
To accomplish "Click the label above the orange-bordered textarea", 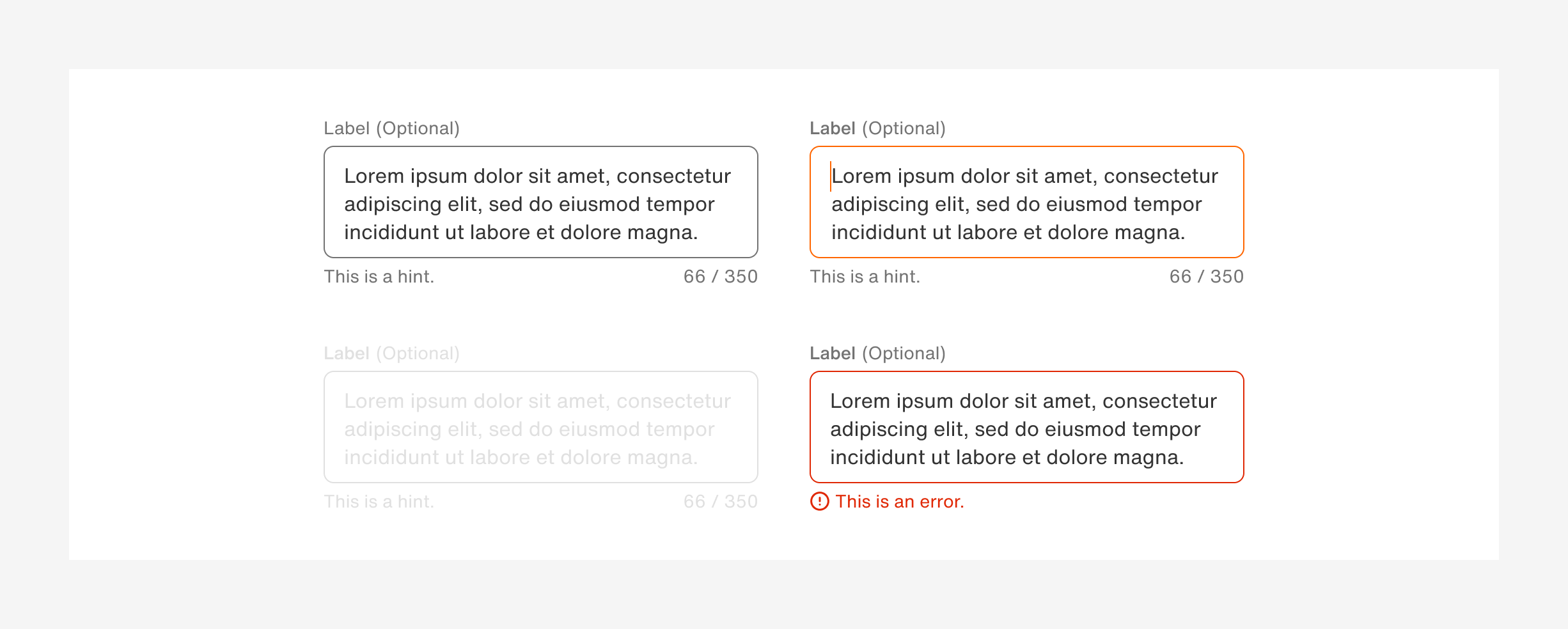I will pyautogui.click(x=877, y=128).
